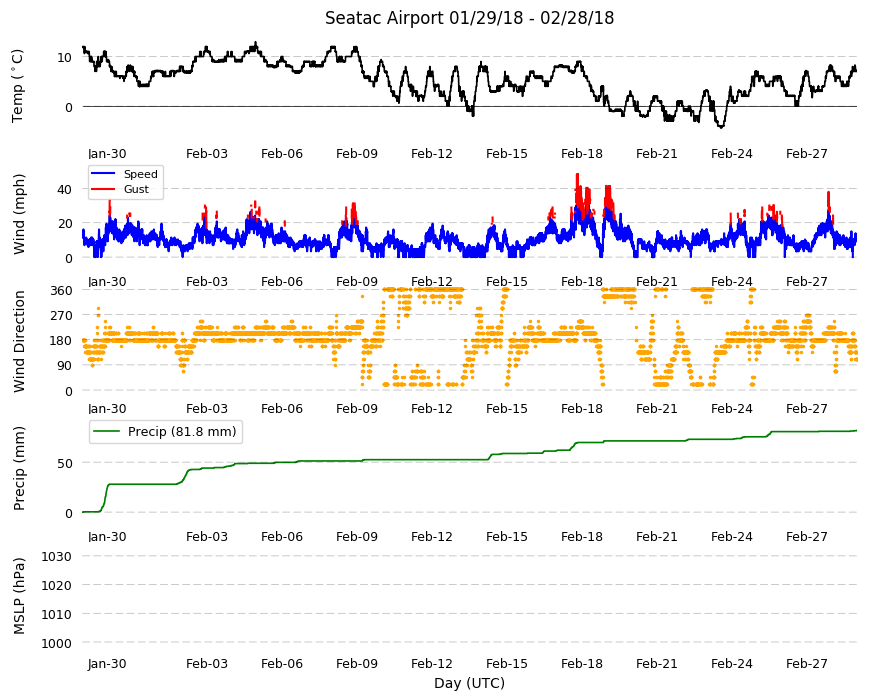Click the 360 tick on wind direction axis
This screenshot has height=700, width=870.
coord(61,291)
